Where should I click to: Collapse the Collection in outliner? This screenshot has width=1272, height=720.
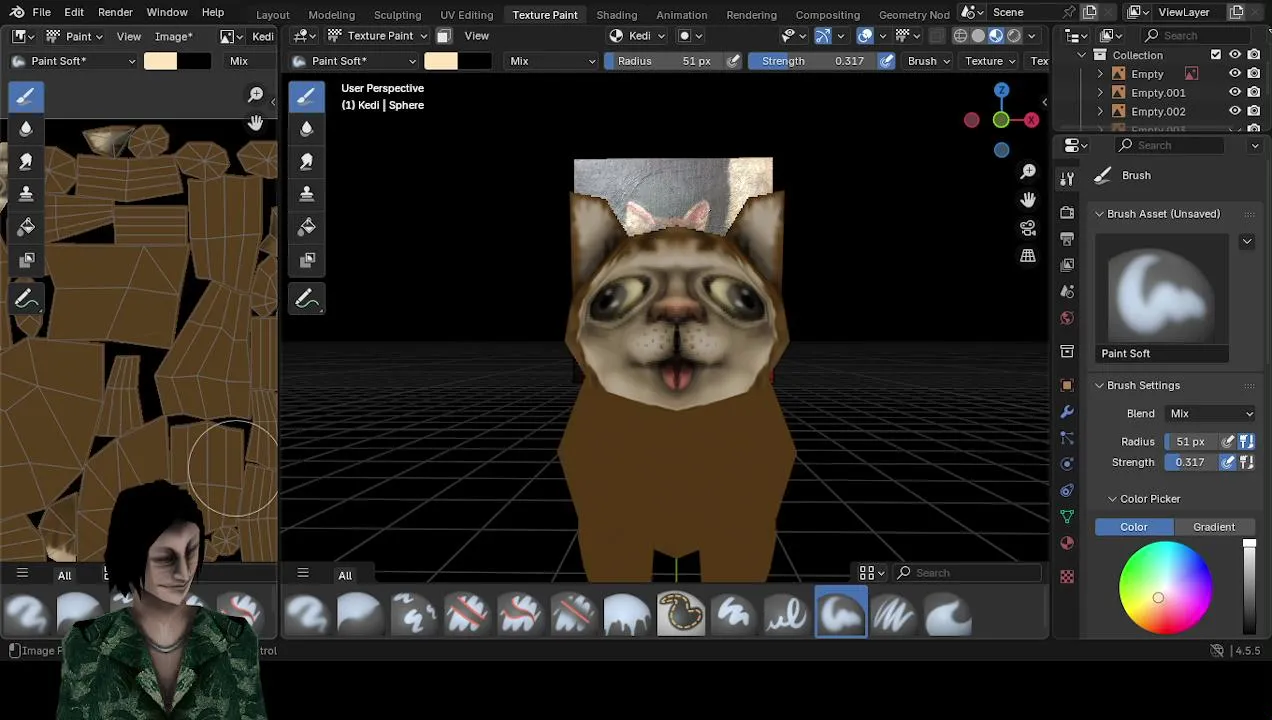(1082, 55)
